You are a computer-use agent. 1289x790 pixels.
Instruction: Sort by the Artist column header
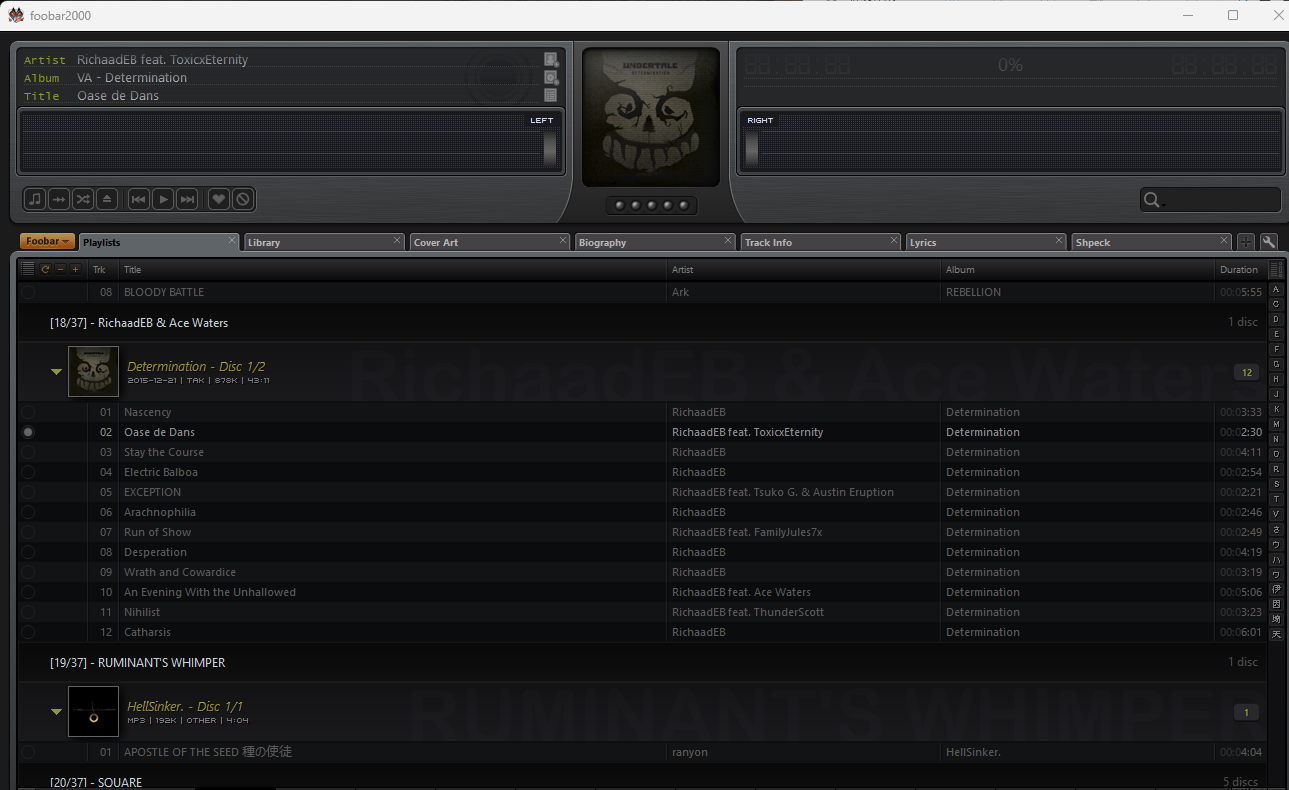point(805,269)
